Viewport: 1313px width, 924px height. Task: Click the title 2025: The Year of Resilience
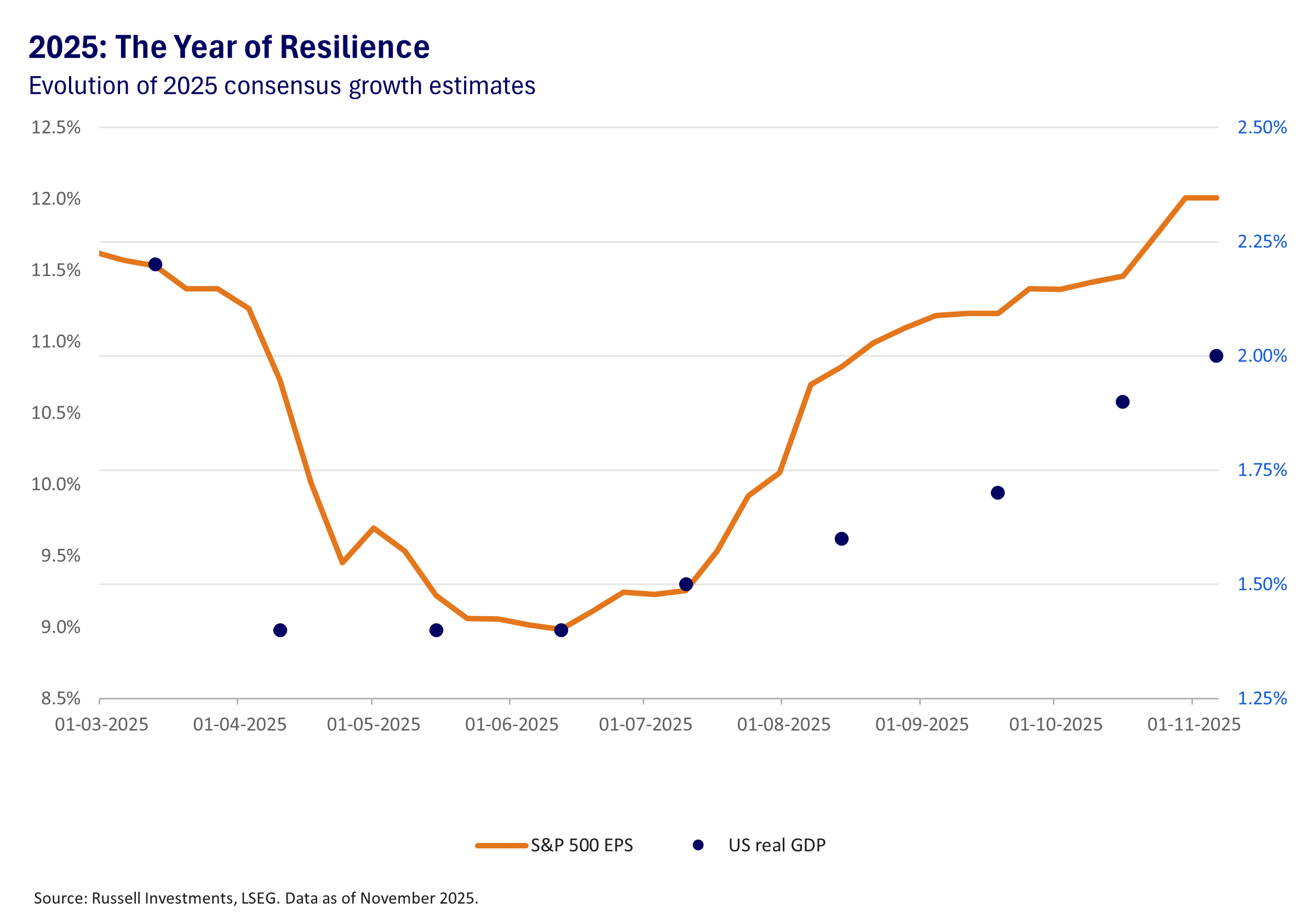tap(229, 48)
